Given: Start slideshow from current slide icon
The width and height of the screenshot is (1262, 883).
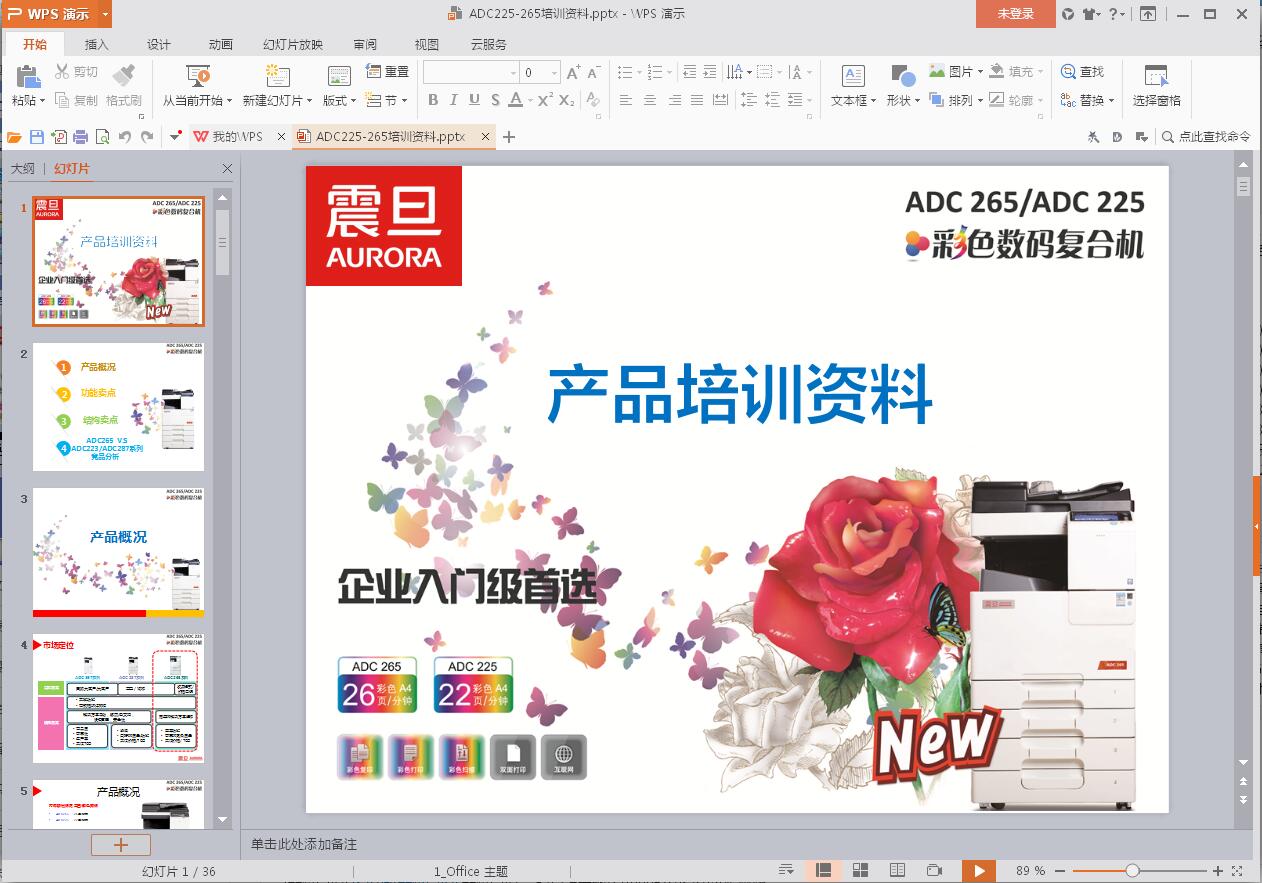Looking at the screenshot, I should pos(198,76).
